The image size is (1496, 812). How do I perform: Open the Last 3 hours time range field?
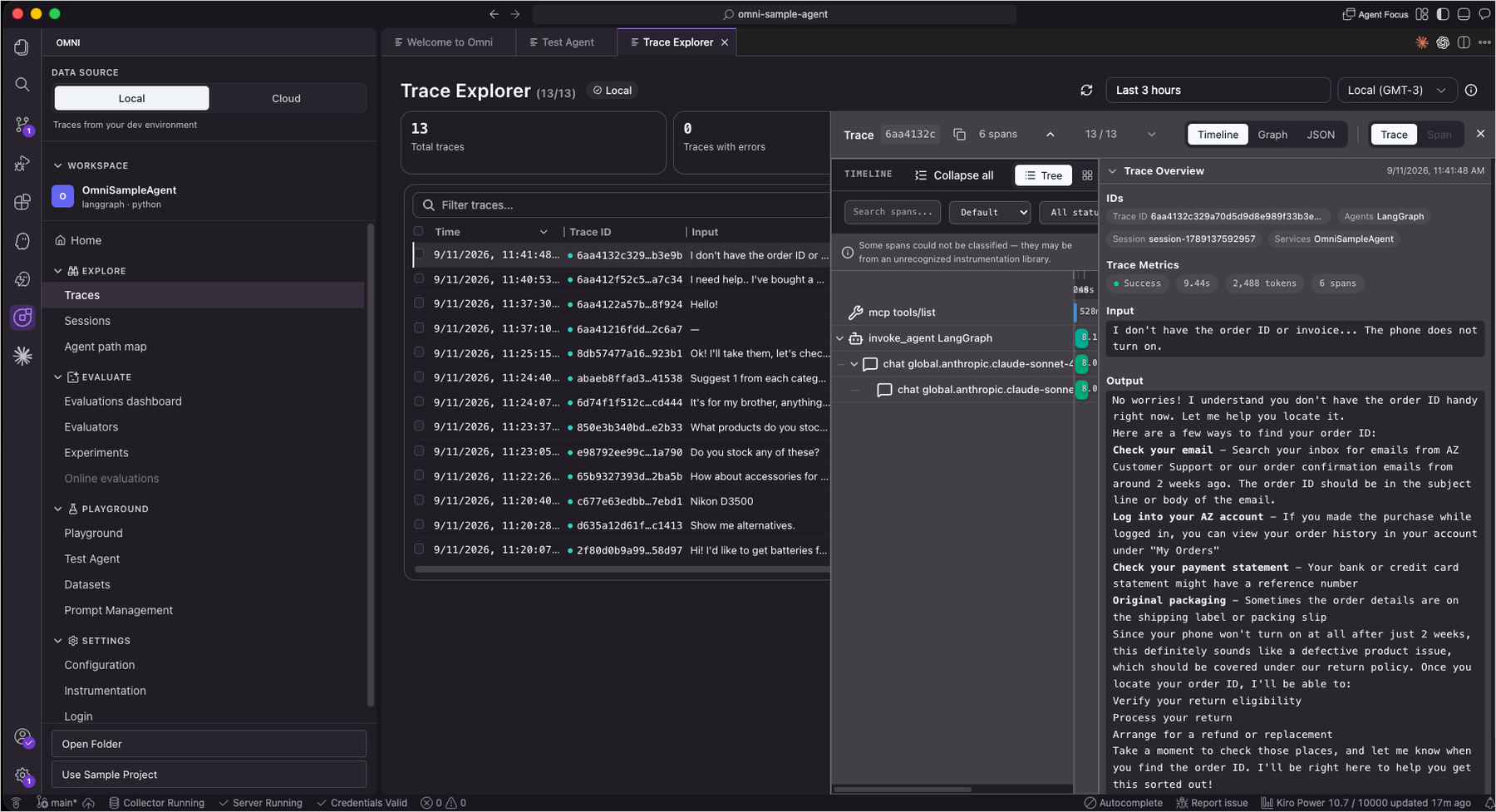[1218, 90]
